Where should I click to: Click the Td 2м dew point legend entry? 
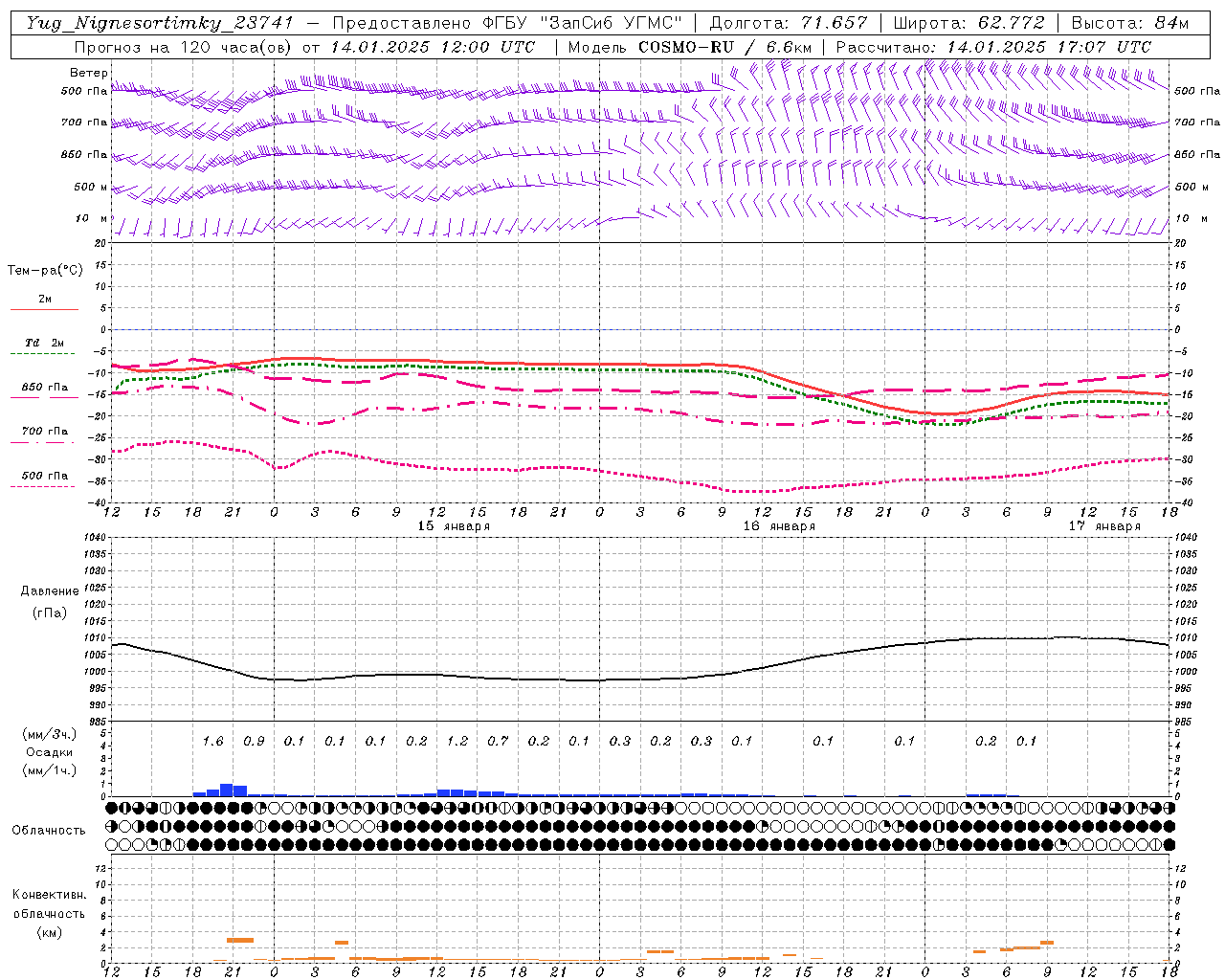tap(44, 343)
